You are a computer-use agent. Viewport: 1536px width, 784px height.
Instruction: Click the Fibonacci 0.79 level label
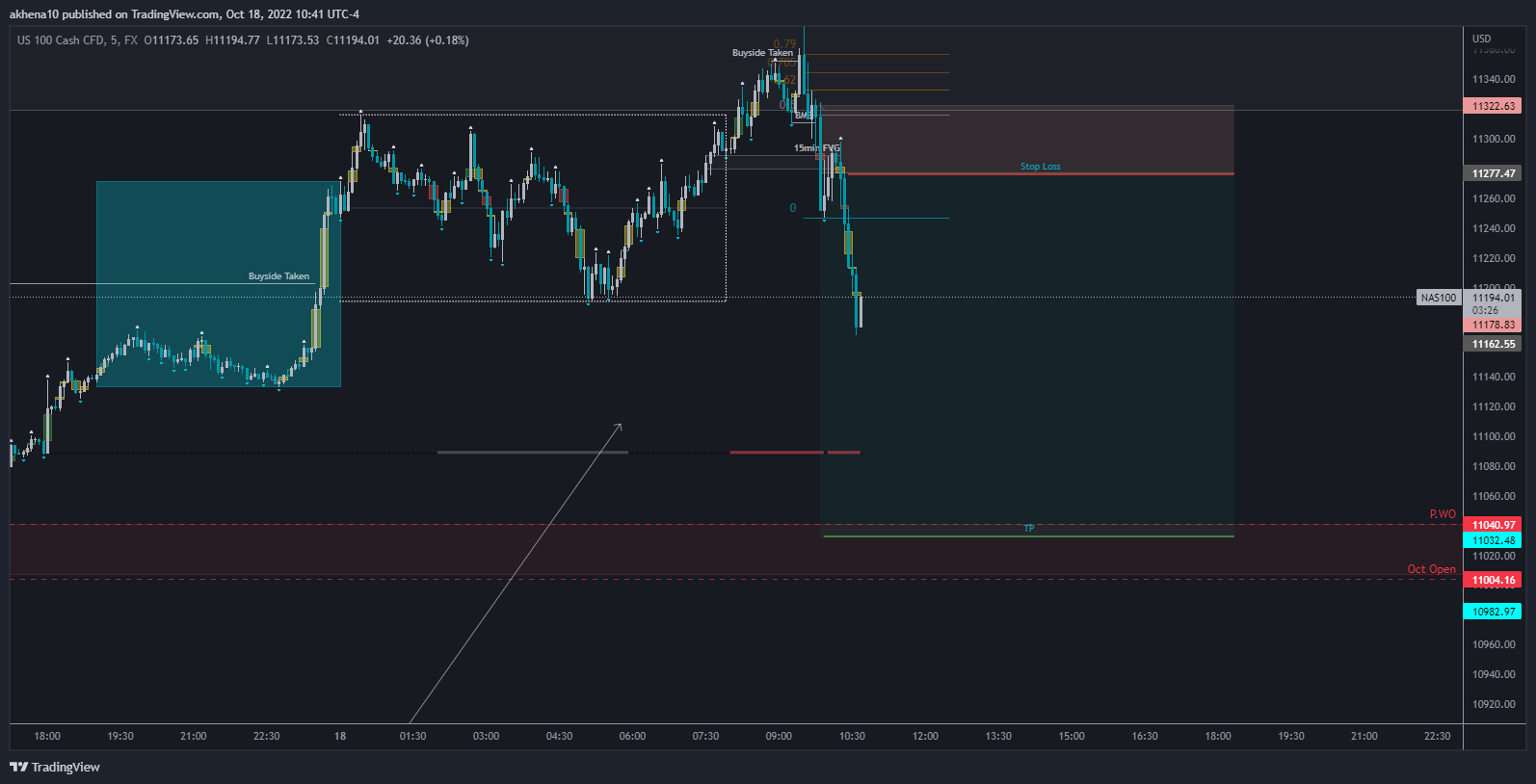point(785,44)
